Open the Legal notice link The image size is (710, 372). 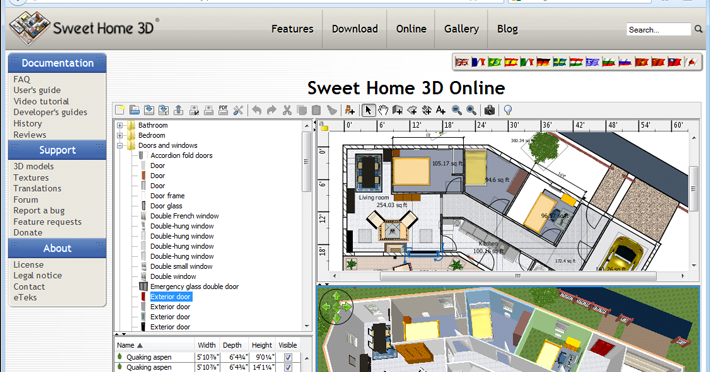(38, 275)
